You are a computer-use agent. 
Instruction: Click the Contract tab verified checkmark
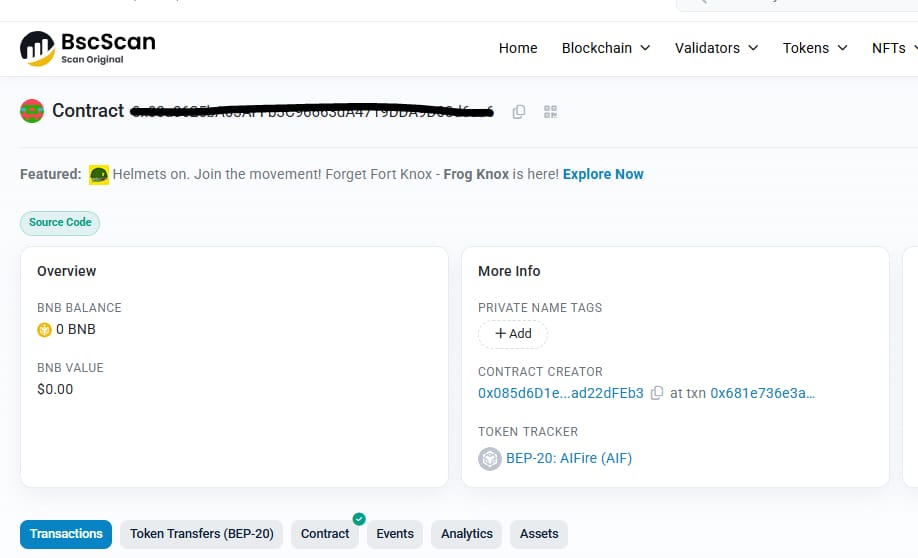[x=359, y=519]
